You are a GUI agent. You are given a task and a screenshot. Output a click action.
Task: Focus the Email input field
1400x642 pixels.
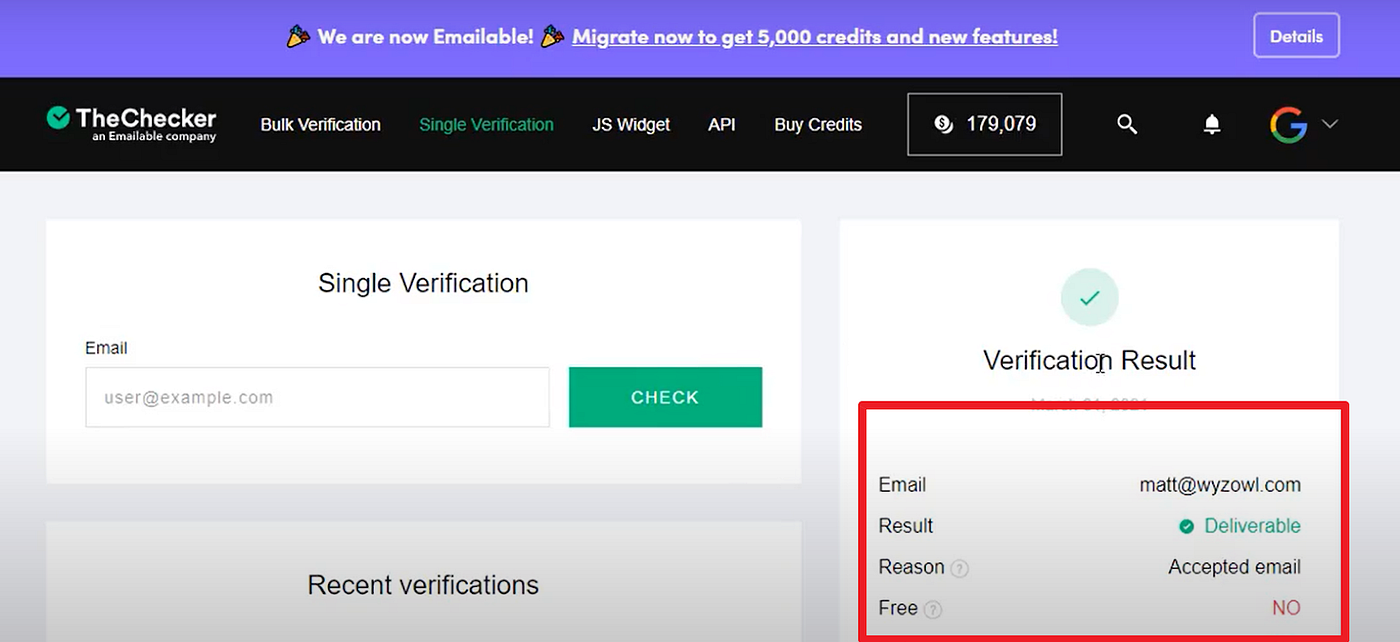(x=317, y=397)
